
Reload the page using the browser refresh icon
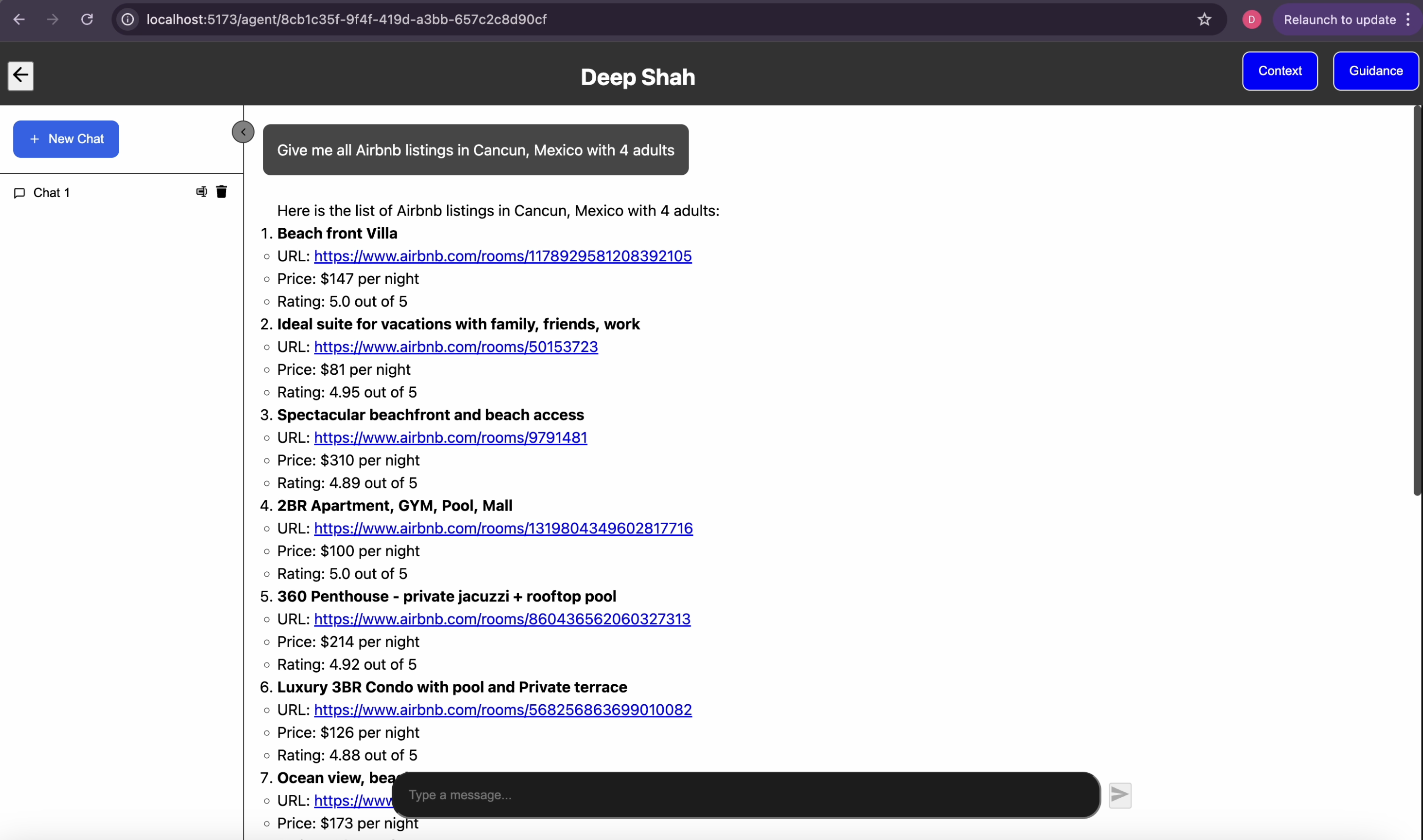[x=87, y=20]
